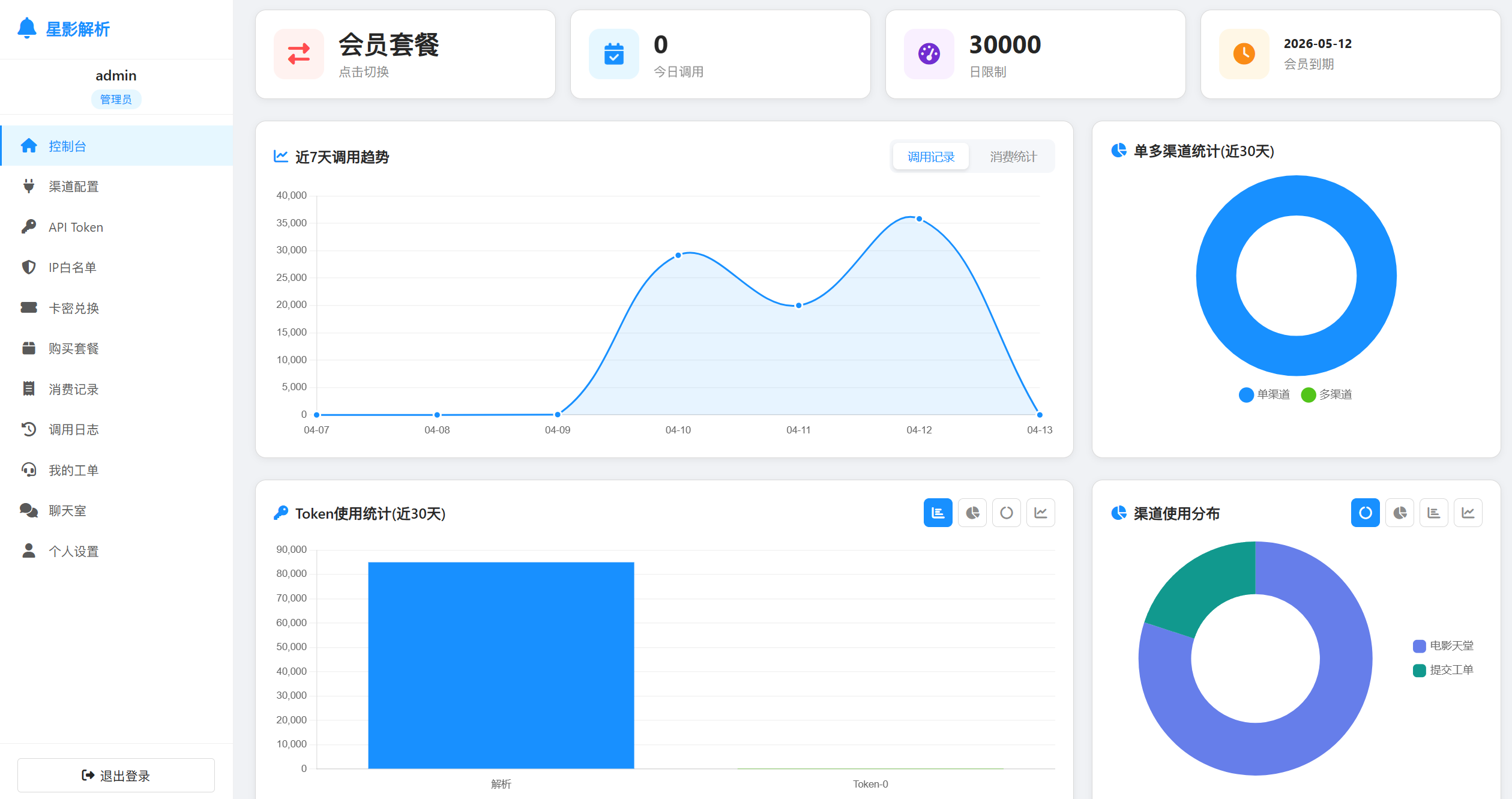The width and height of the screenshot is (1512, 799).
Task: Click the 星影解析 brand title
Action: 78,29
